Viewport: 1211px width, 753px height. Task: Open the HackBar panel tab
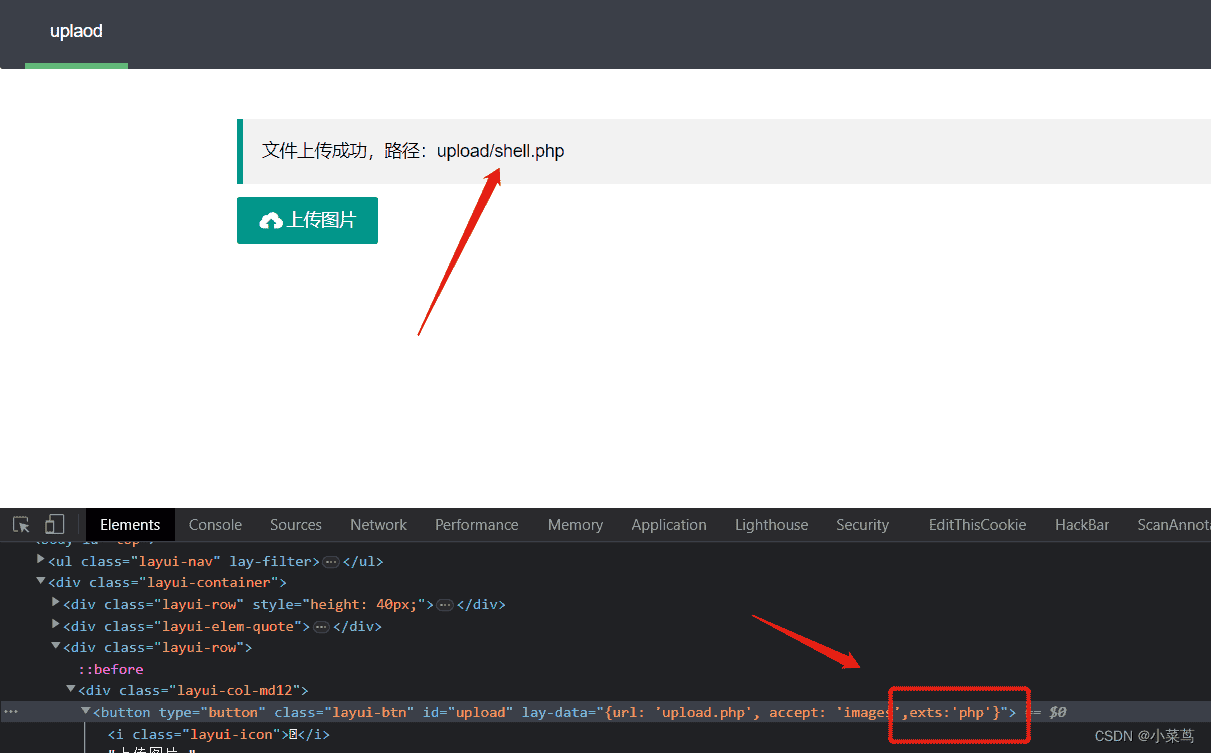1081,525
